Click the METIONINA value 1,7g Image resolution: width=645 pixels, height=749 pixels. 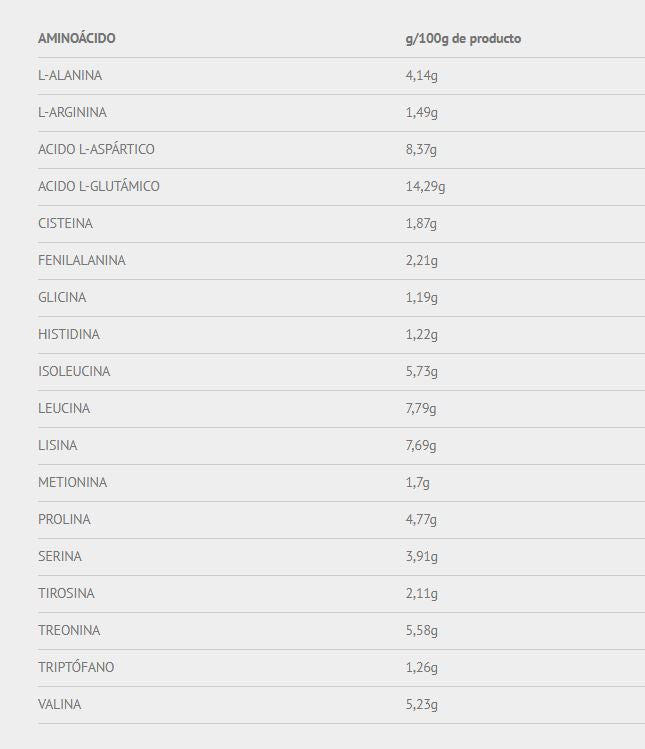point(418,483)
